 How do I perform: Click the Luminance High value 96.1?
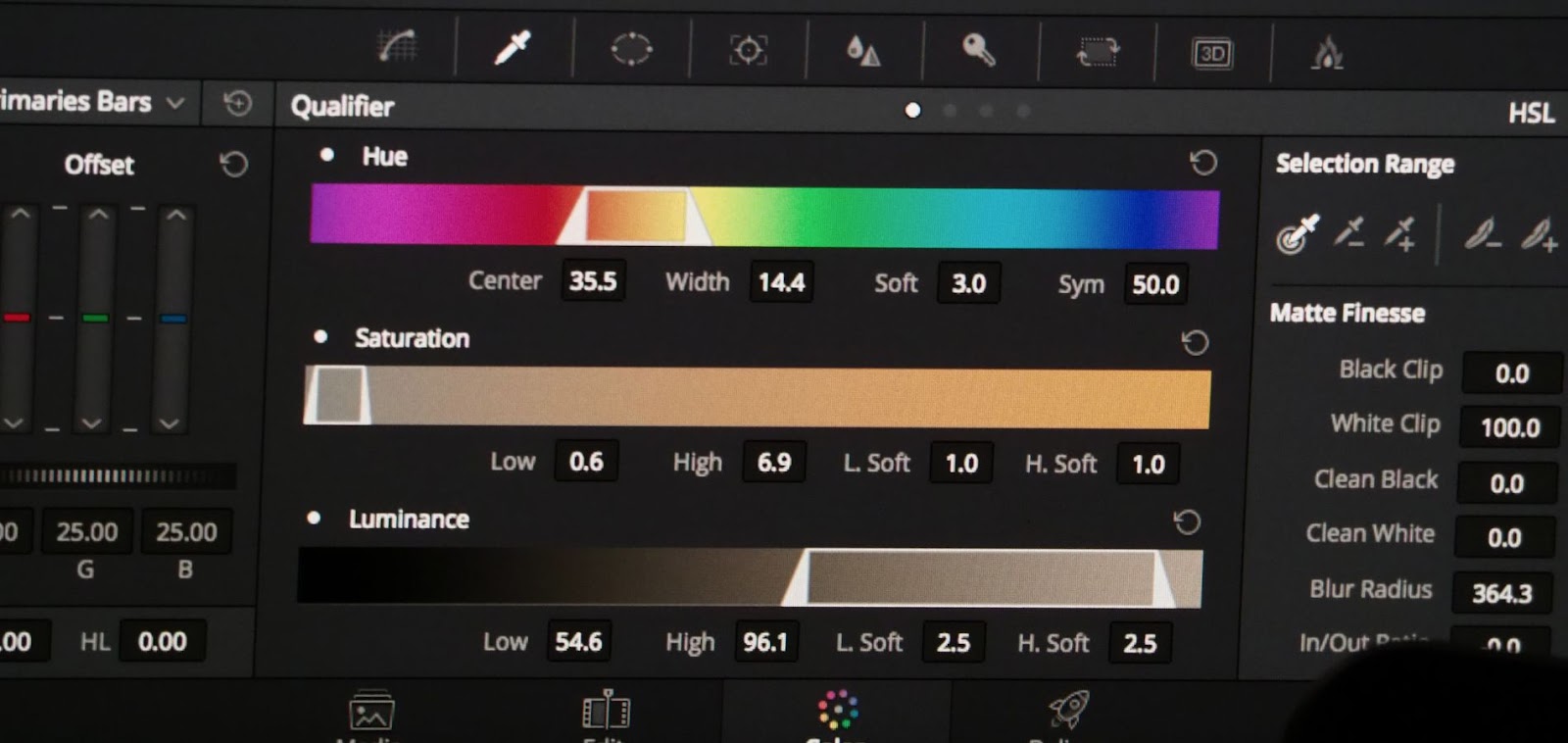tap(765, 643)
